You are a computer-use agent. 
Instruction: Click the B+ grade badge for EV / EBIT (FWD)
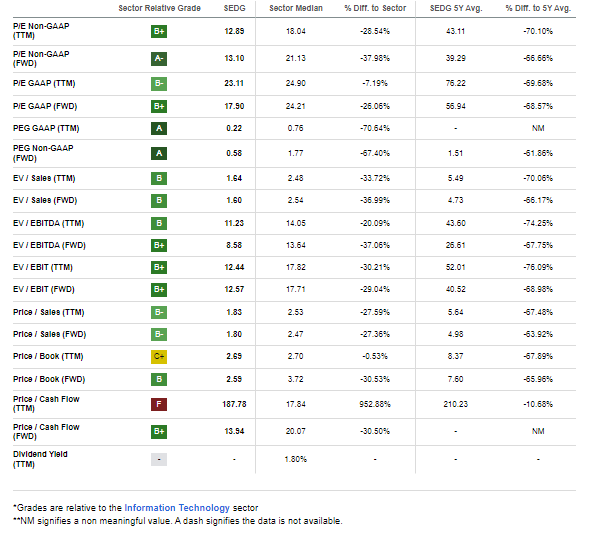159,290
